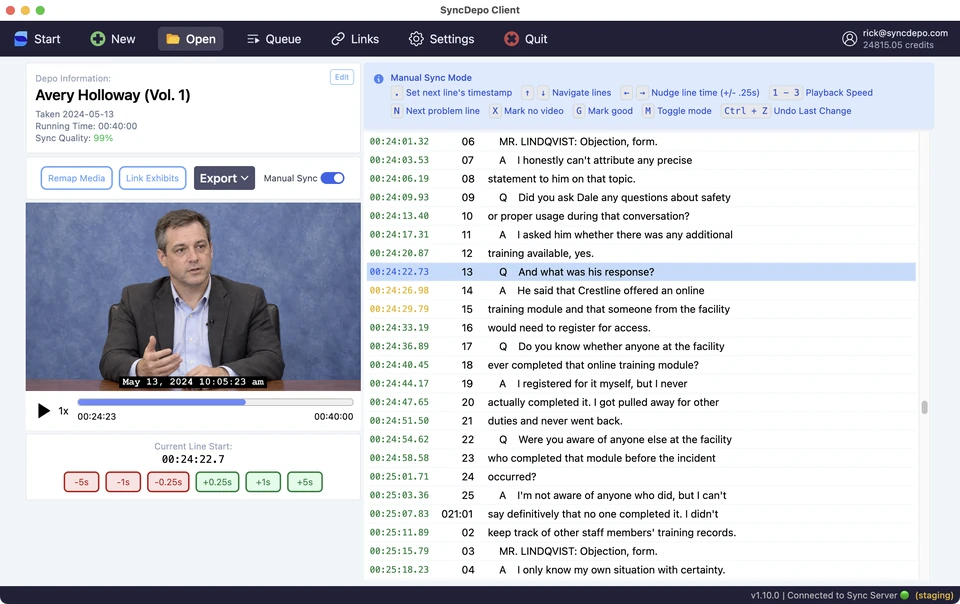Click the yellow folder Open icon
Image resolution: width=960 pixels, height=604 pixels.
click(173, 39)
